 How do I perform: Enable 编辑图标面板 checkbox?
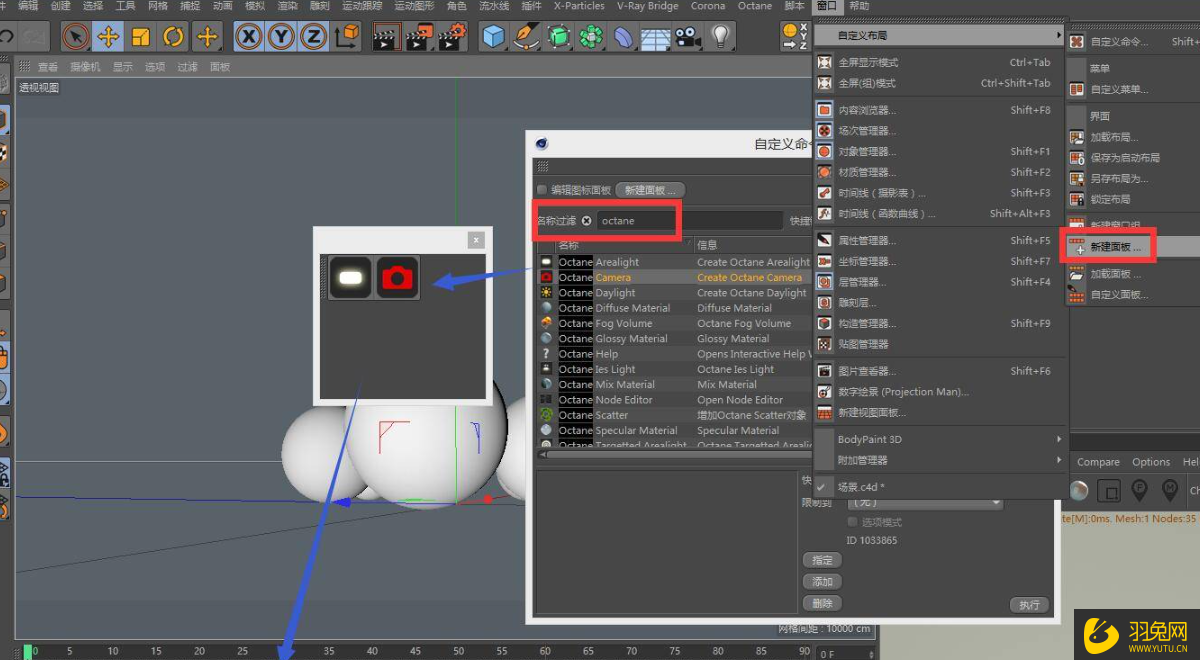pos(542,190)
